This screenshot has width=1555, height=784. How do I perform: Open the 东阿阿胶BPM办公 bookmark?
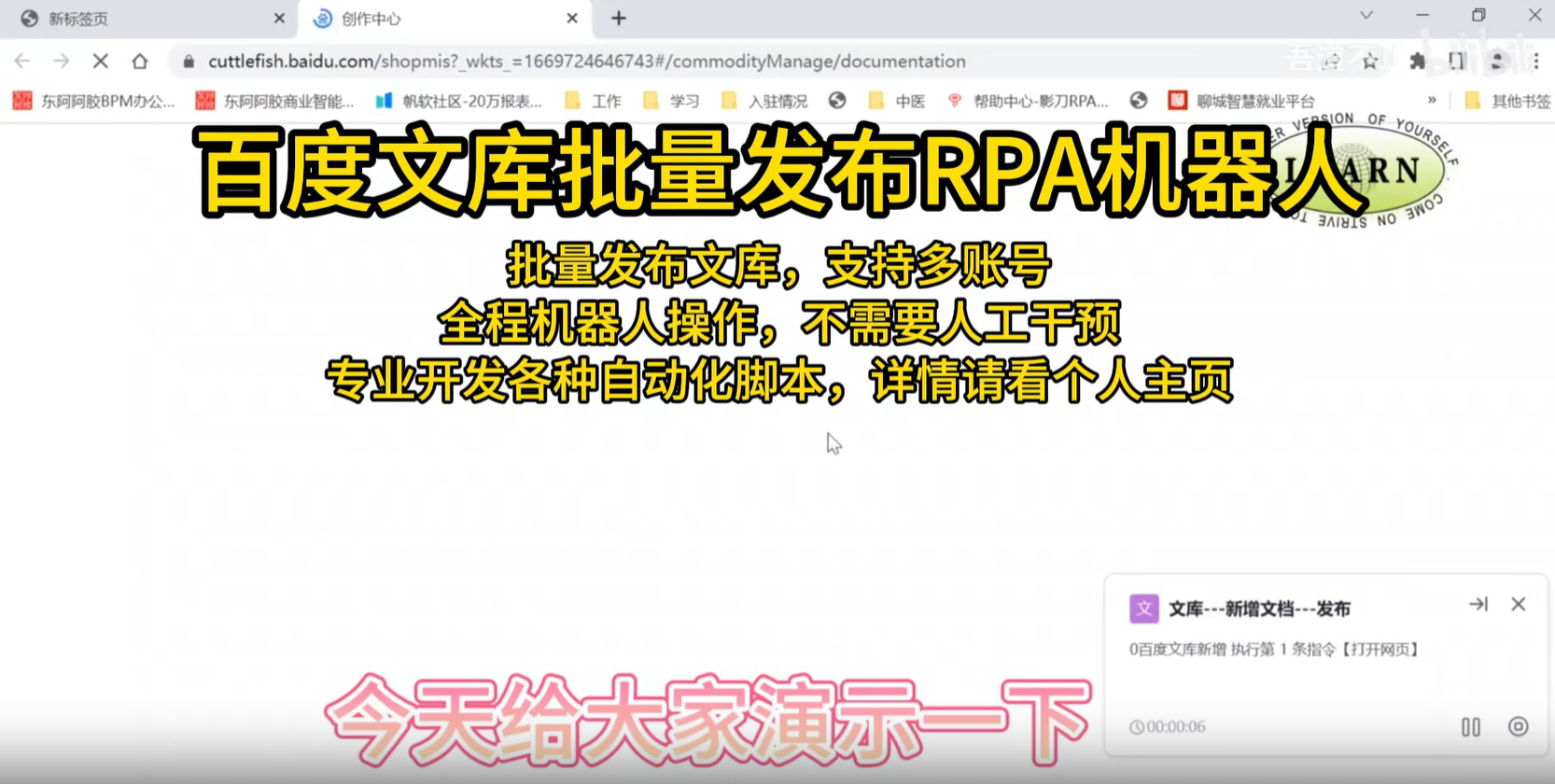point(94,101)
